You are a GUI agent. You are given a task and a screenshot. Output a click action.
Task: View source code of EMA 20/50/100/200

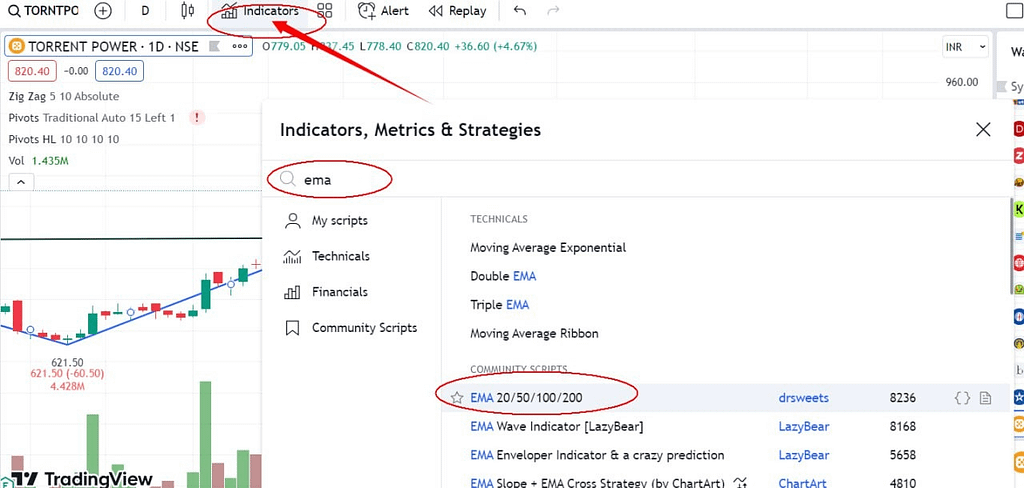[962, 398]
